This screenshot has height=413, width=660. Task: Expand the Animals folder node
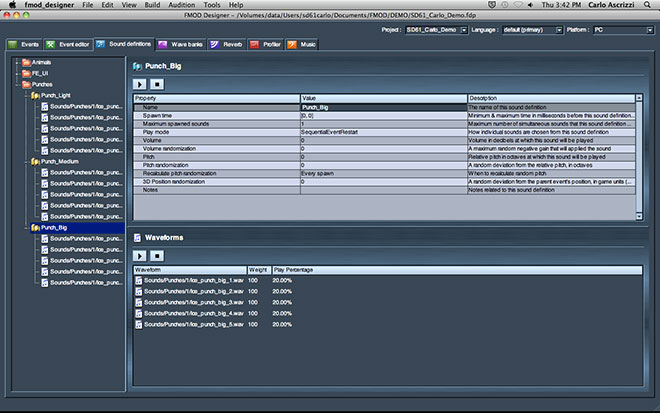click(x=17, y=62)
